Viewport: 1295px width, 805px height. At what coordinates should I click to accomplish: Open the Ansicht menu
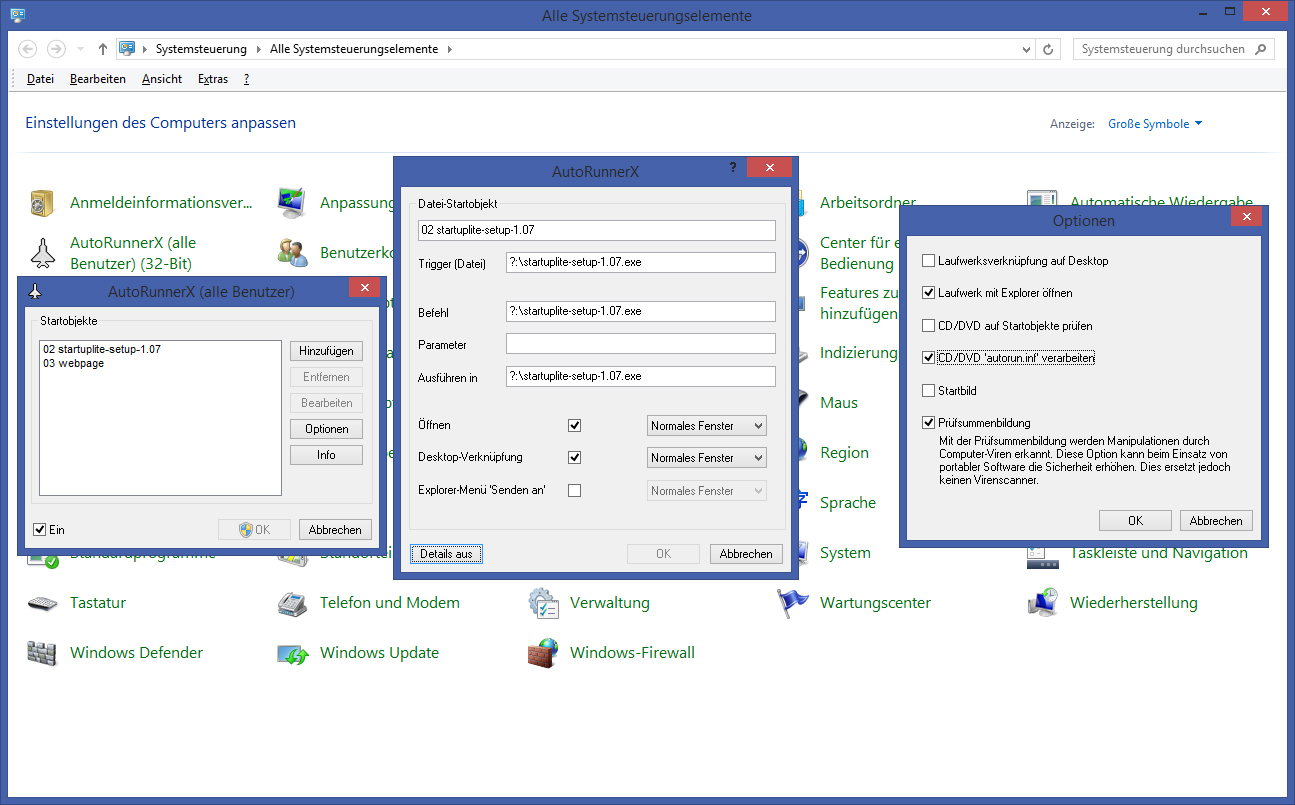click(162, 79)
